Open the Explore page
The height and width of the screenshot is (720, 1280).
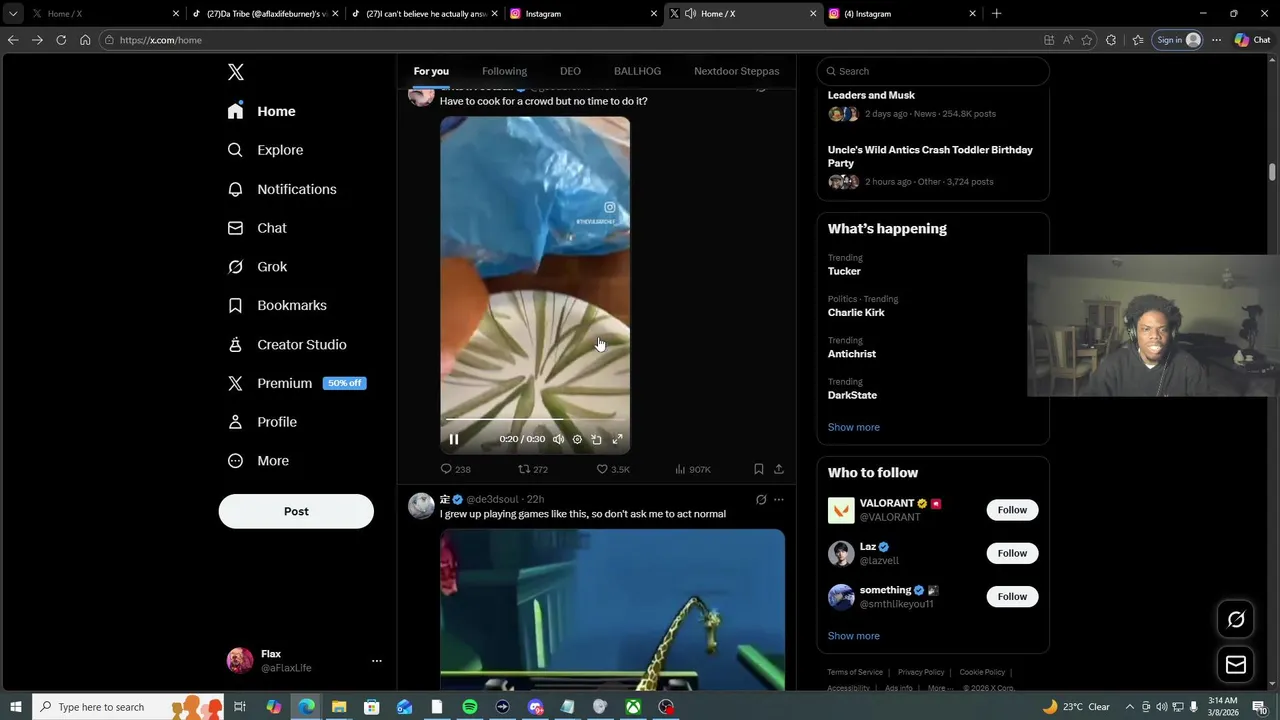pos(265,150)
